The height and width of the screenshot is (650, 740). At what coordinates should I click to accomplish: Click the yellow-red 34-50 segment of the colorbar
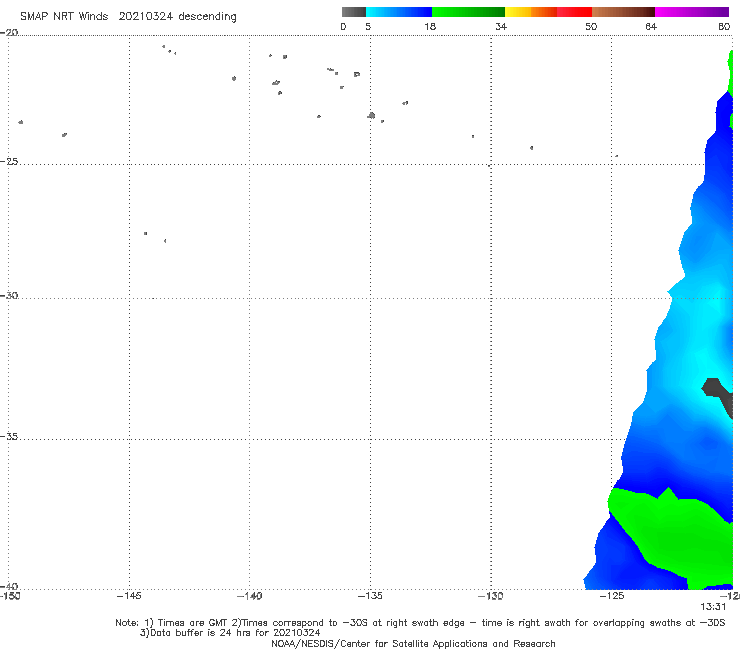click(548, 12)
